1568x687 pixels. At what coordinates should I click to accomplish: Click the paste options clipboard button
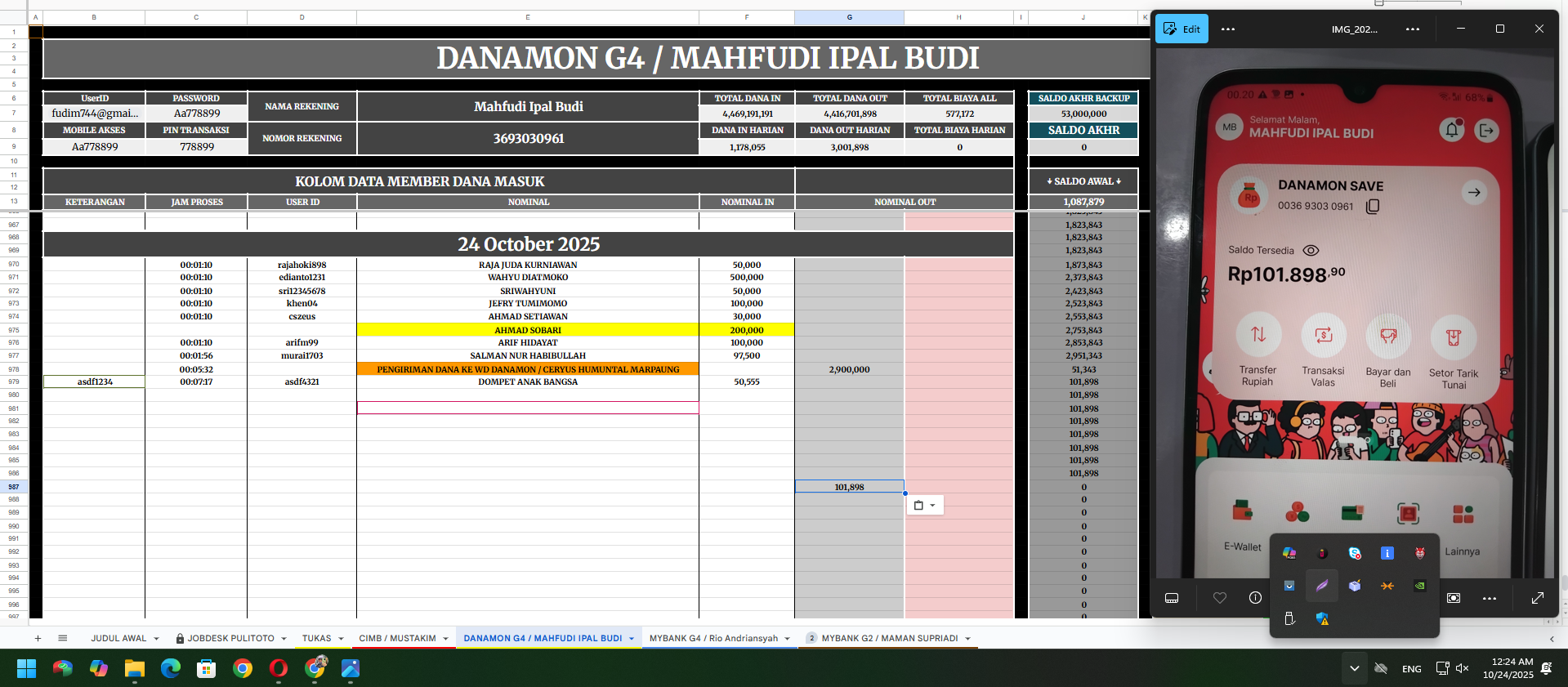click(x=925, y=505)
